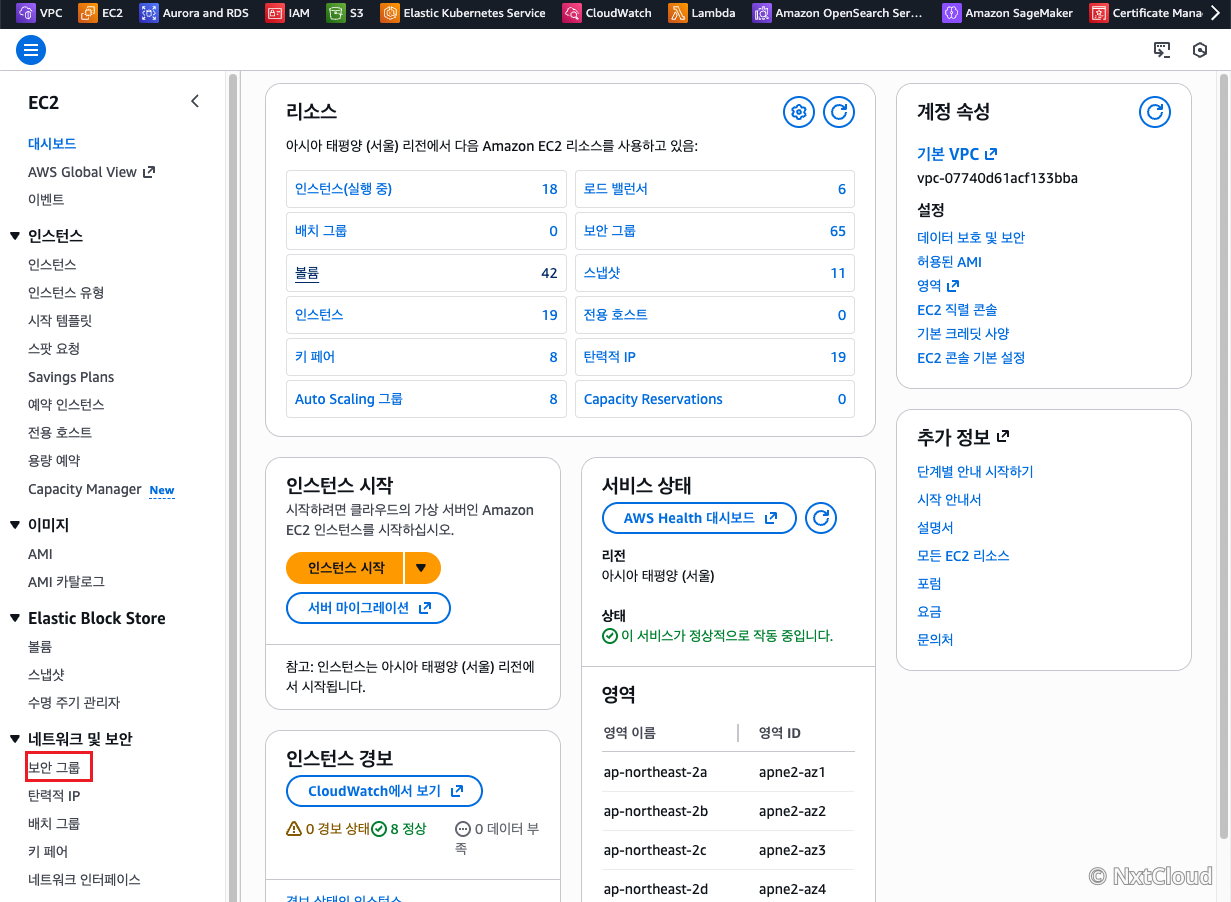Open the Lambda service shortcut

tap(703, 13)
